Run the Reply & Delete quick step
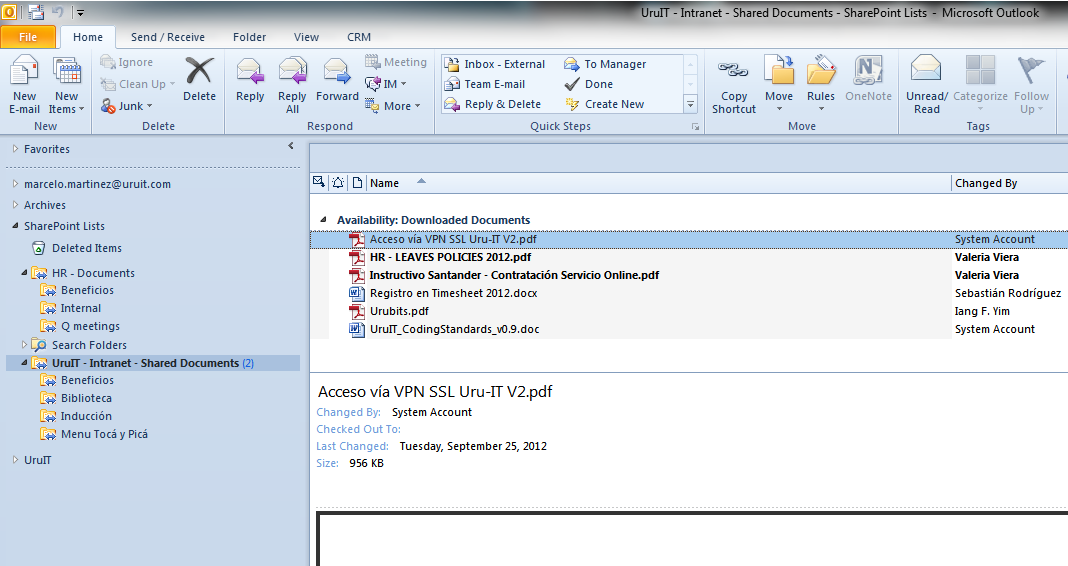The width and height of the screenshot is (1068, 566). [492, 104]
